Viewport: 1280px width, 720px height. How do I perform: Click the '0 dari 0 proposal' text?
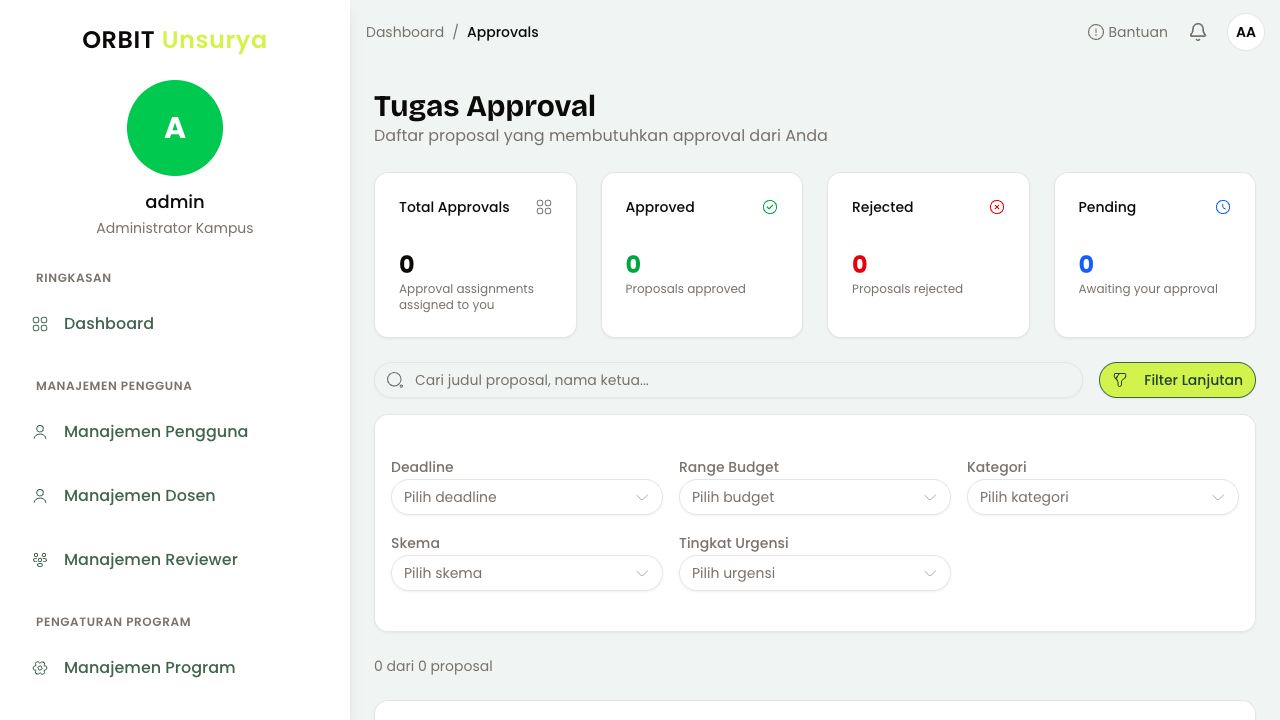pos(433,666)
